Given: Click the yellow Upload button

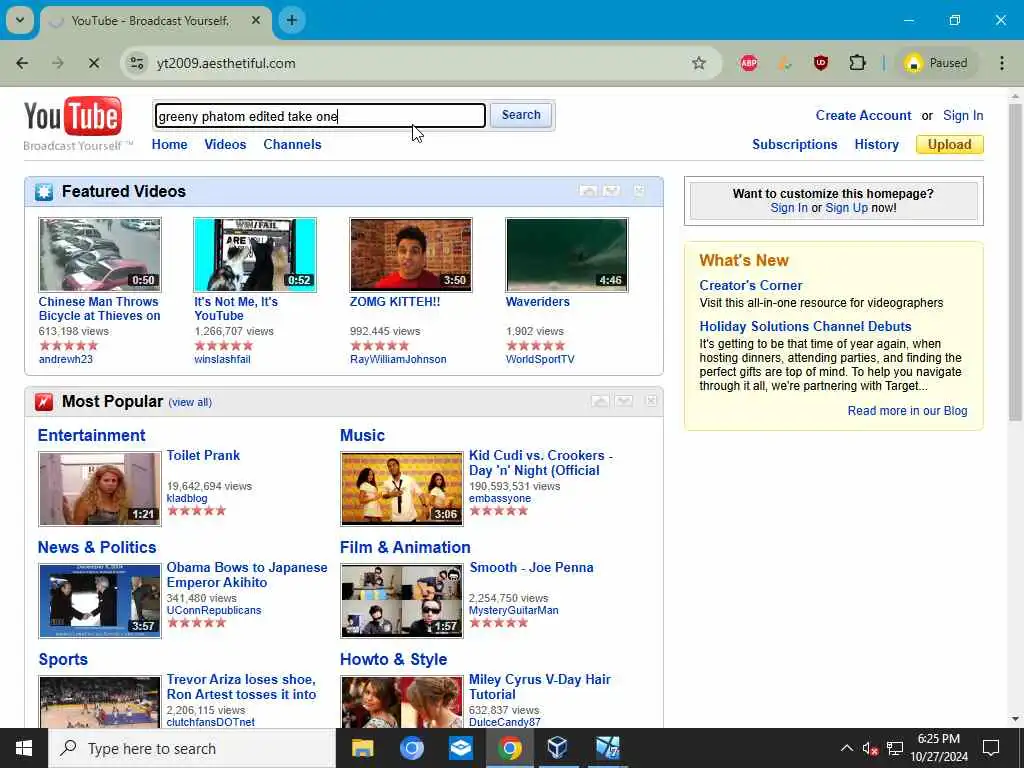Looking at the screenshot, I should point(950,144).
